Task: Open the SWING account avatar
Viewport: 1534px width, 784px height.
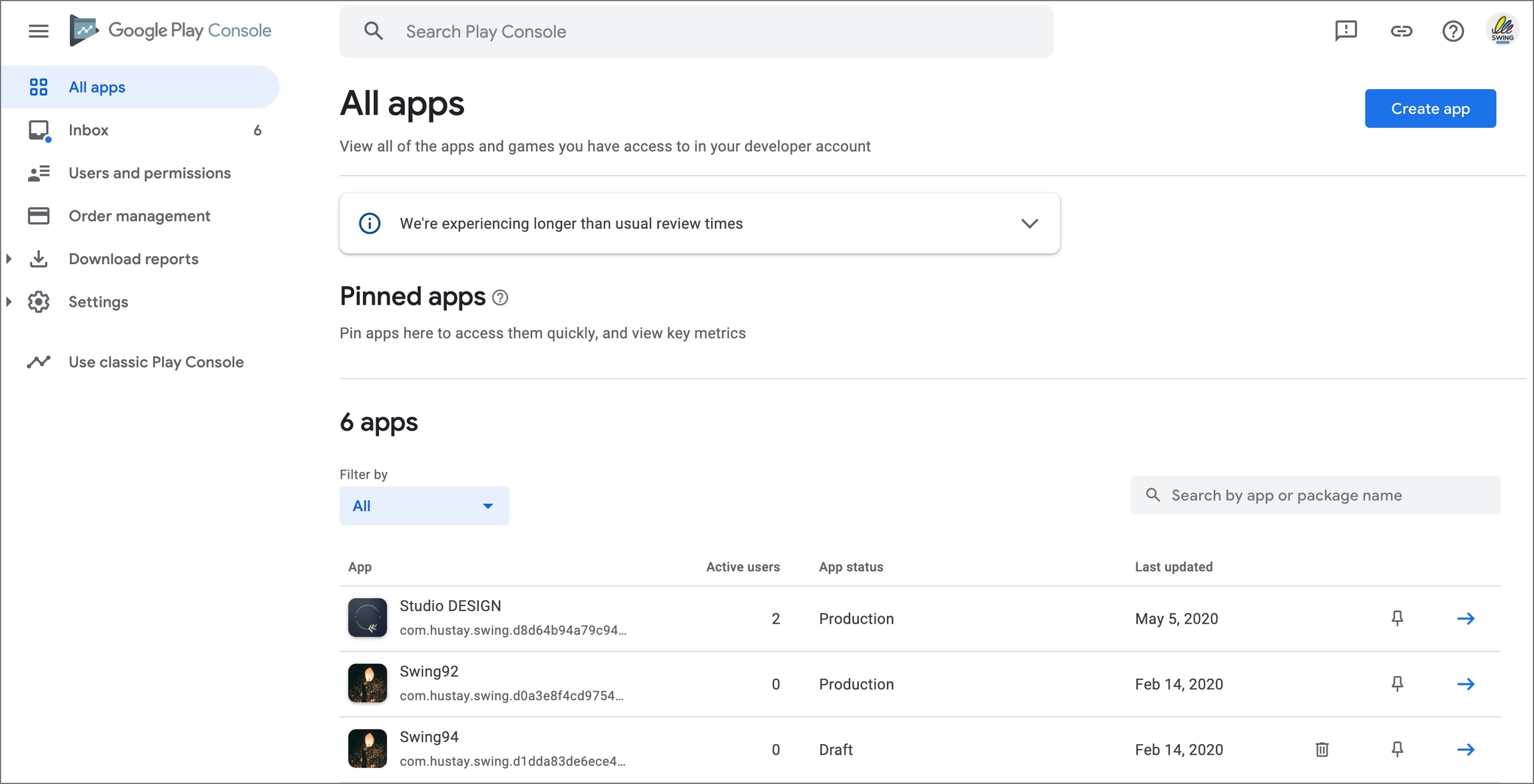Action: pos(1503,31)
